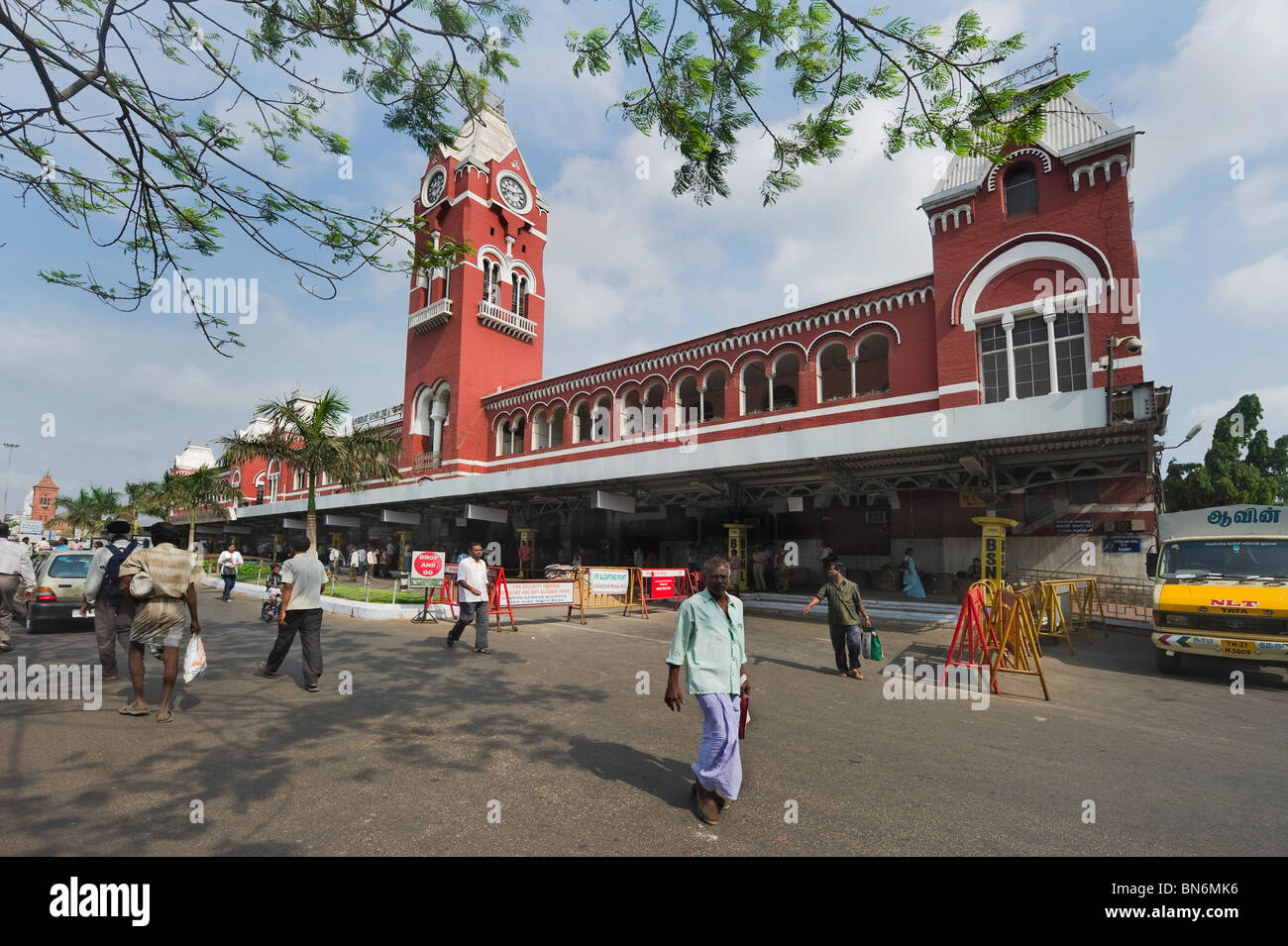Click the large arched window

[1032, 337]
